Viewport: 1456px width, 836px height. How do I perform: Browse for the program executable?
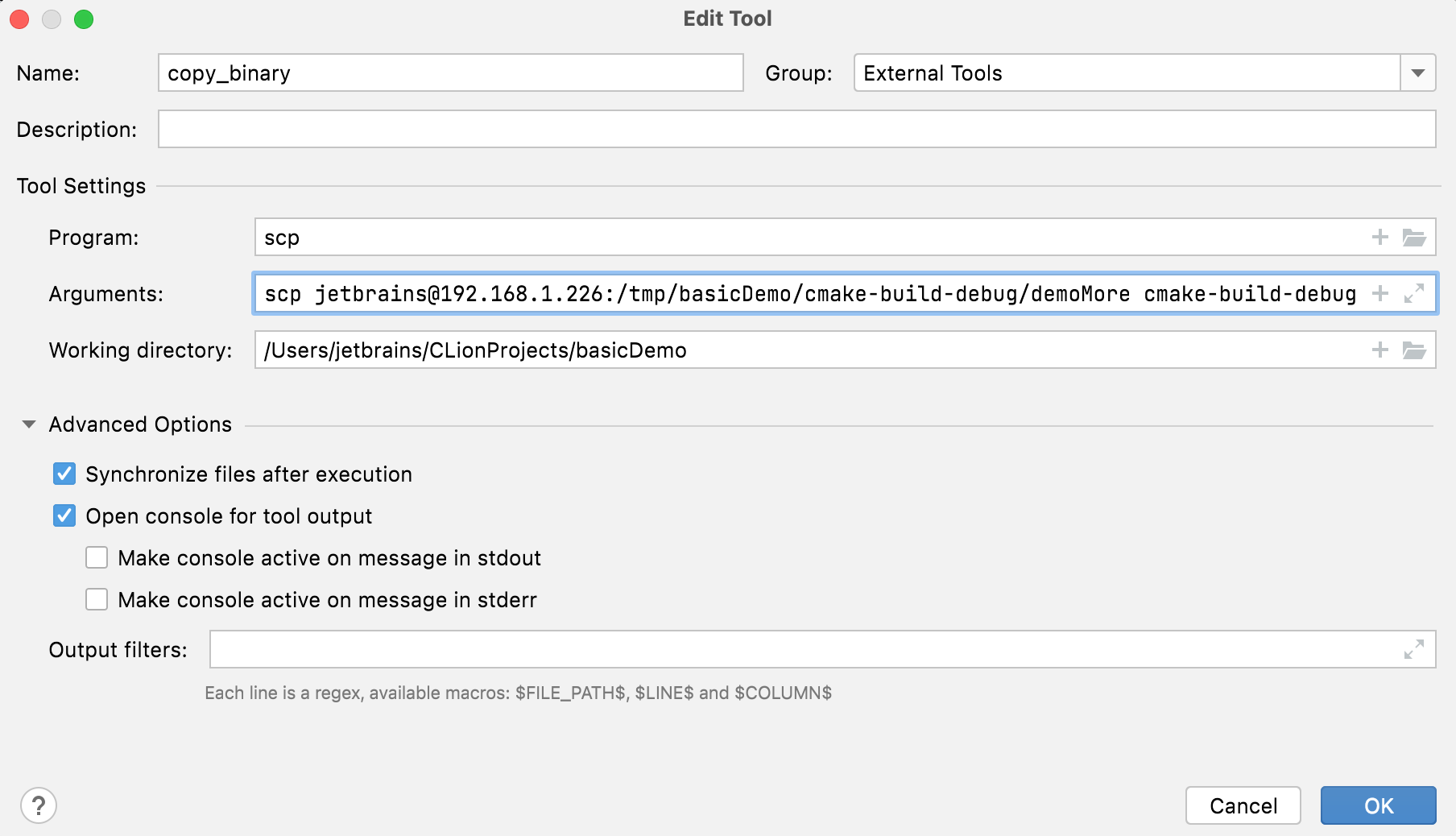coord(1417,237)
